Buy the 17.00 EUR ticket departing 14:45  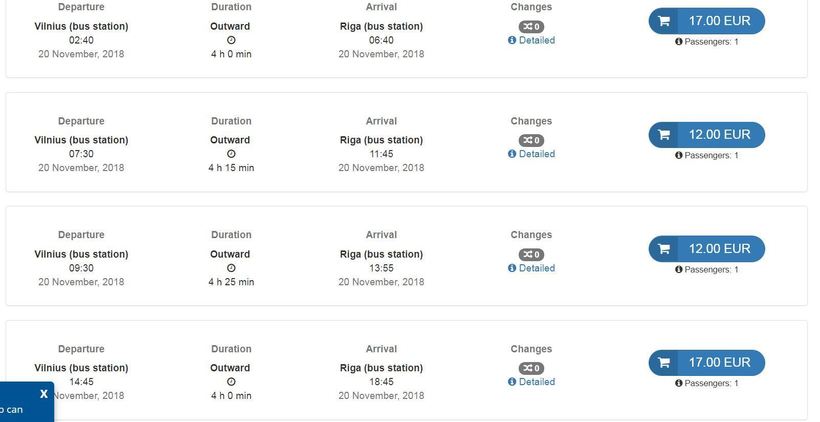point(718,363)
